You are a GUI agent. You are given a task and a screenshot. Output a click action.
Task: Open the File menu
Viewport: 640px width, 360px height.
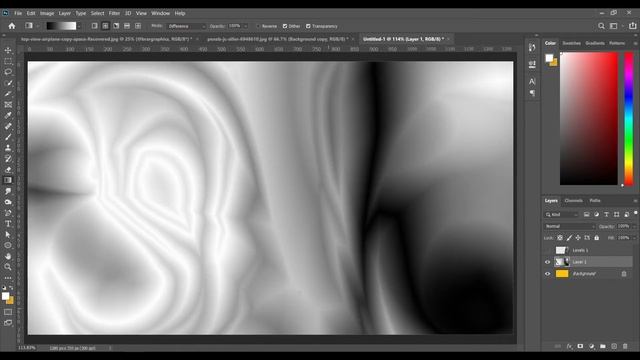coord(18,13)
